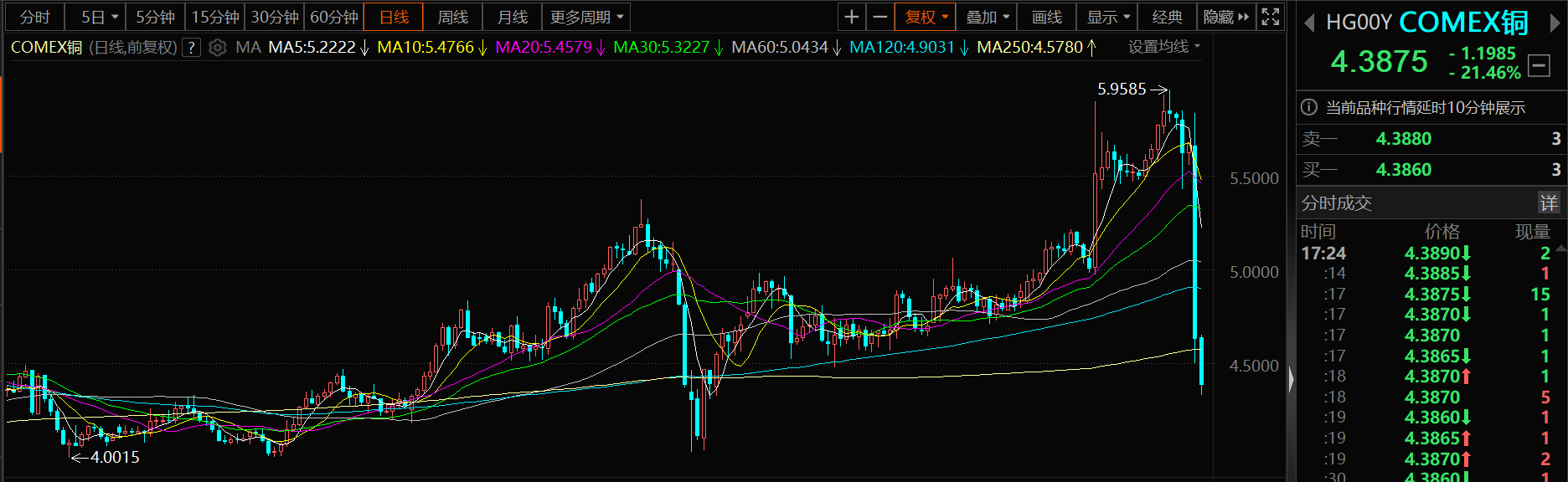Image resolution: width=1568 pixels, height=482 pixels.
Task: Open 详 trade details button
Action: click(1548, 203)
